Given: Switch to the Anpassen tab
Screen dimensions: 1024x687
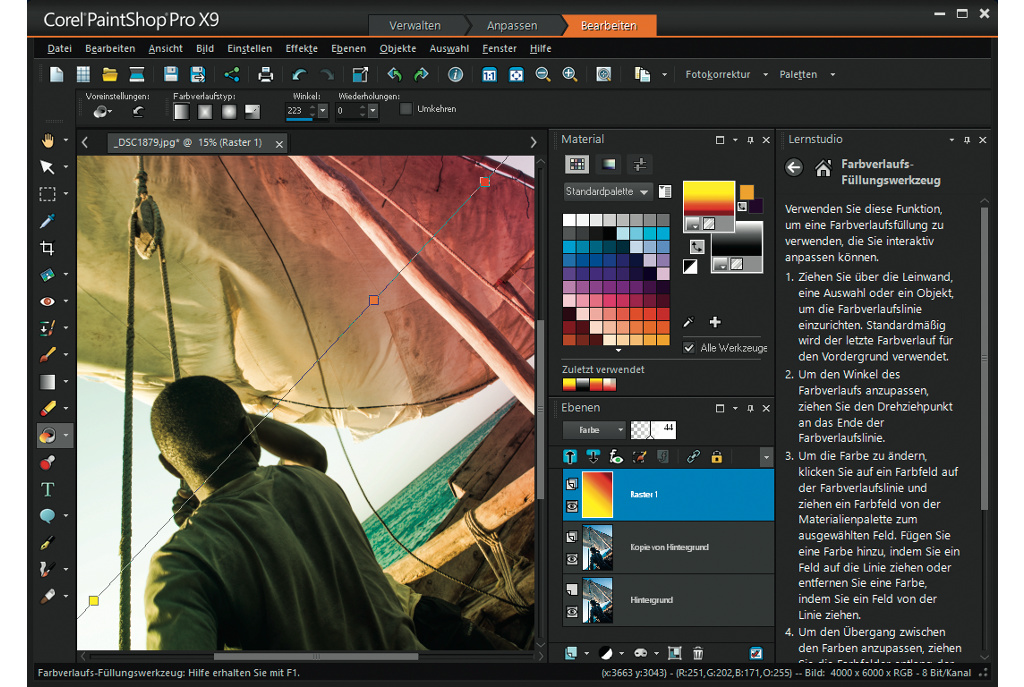Looking at the screenshot, I should click(511, 25).
